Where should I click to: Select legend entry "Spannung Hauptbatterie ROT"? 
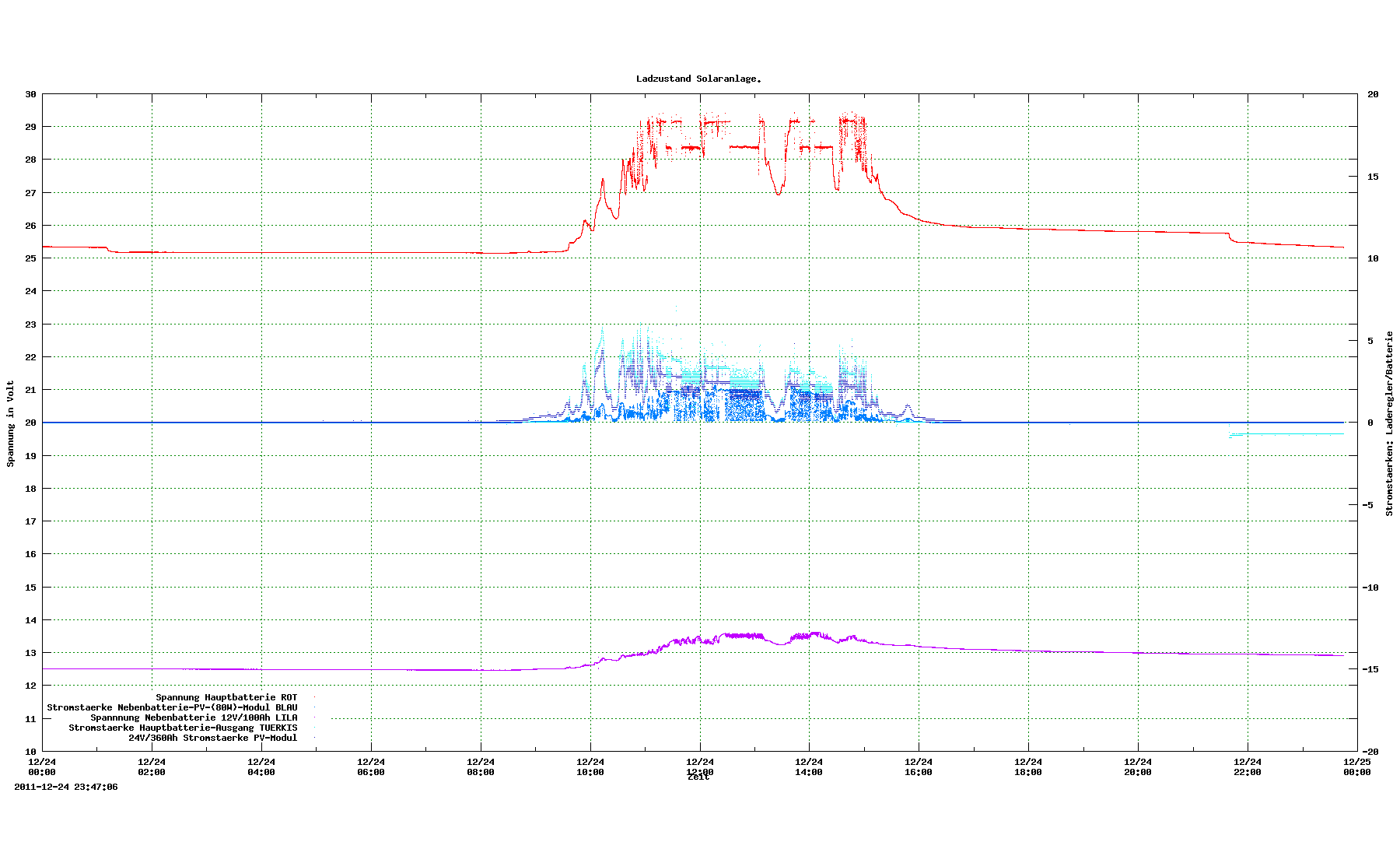pos(226,697)
